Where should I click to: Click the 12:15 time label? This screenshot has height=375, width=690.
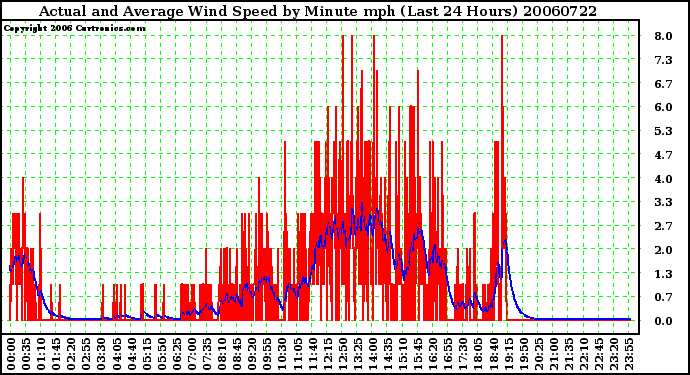(x=327, y=354)
